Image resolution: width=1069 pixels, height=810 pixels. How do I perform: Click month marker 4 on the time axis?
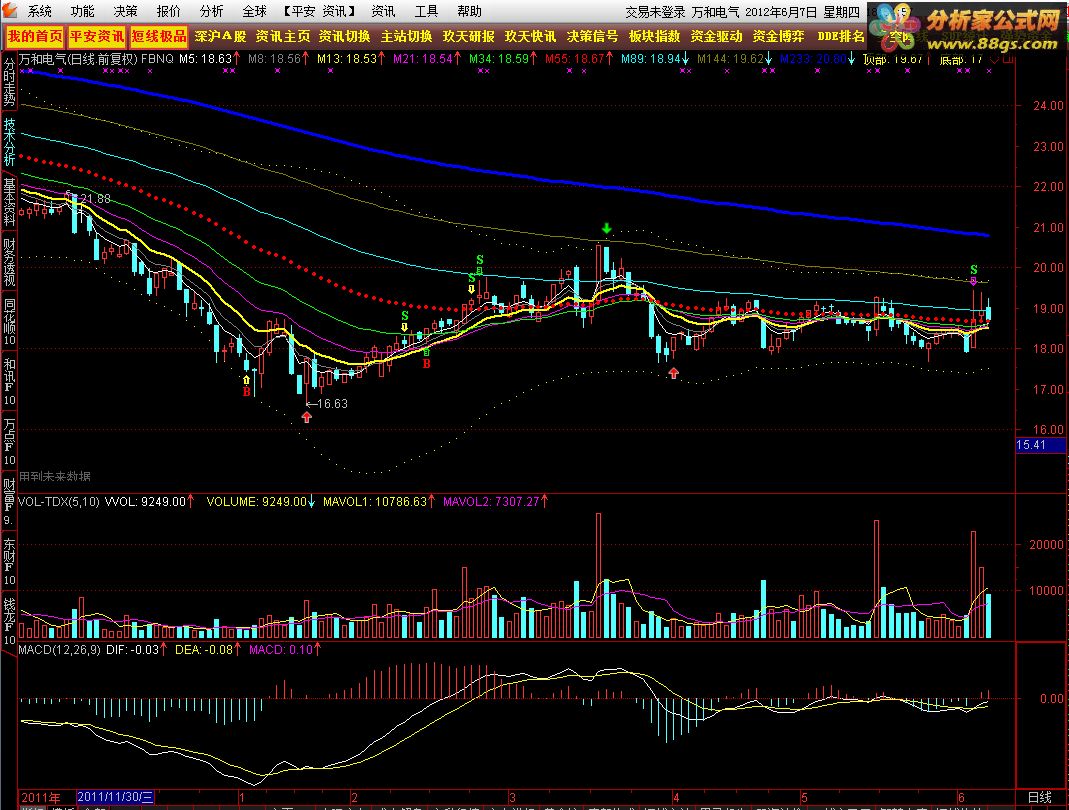point(676,797)
